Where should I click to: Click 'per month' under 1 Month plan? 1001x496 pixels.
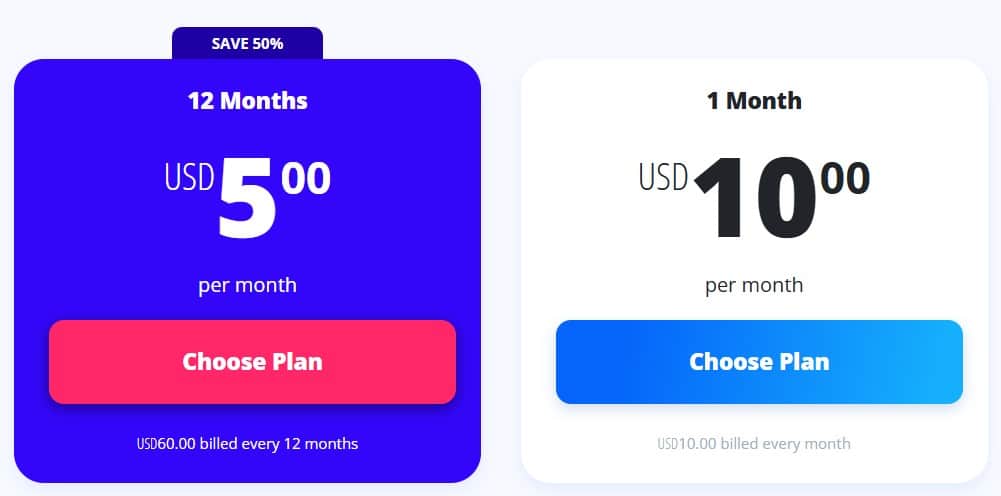[x=755, y=285]
